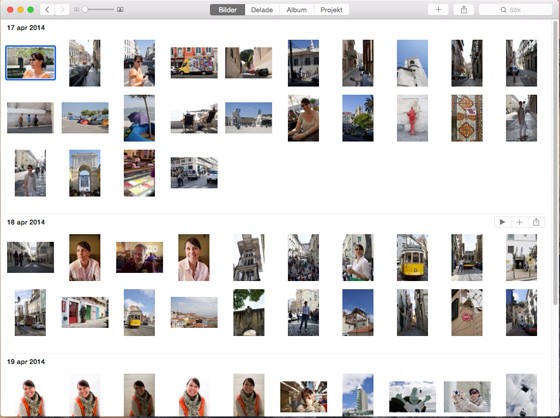The width and height of the screenshot is (560, 418).
Task: Adjust the thumbnail zoom slider
Action: click(x=99, y=10)
